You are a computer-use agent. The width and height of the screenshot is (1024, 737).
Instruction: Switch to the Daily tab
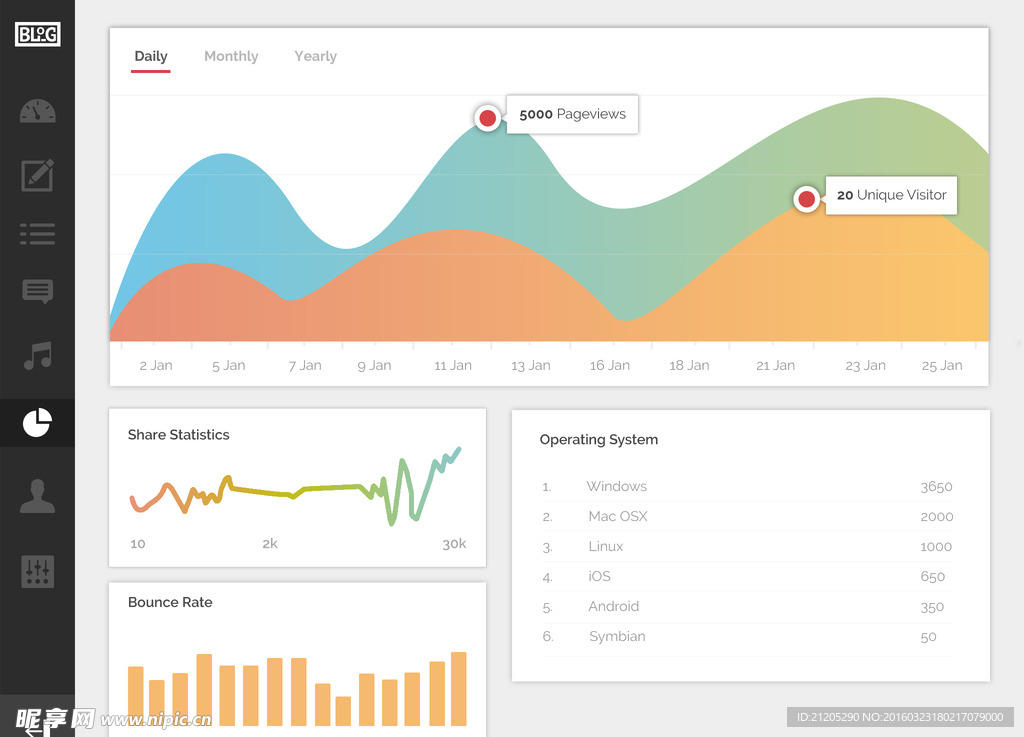pos(151,56)
